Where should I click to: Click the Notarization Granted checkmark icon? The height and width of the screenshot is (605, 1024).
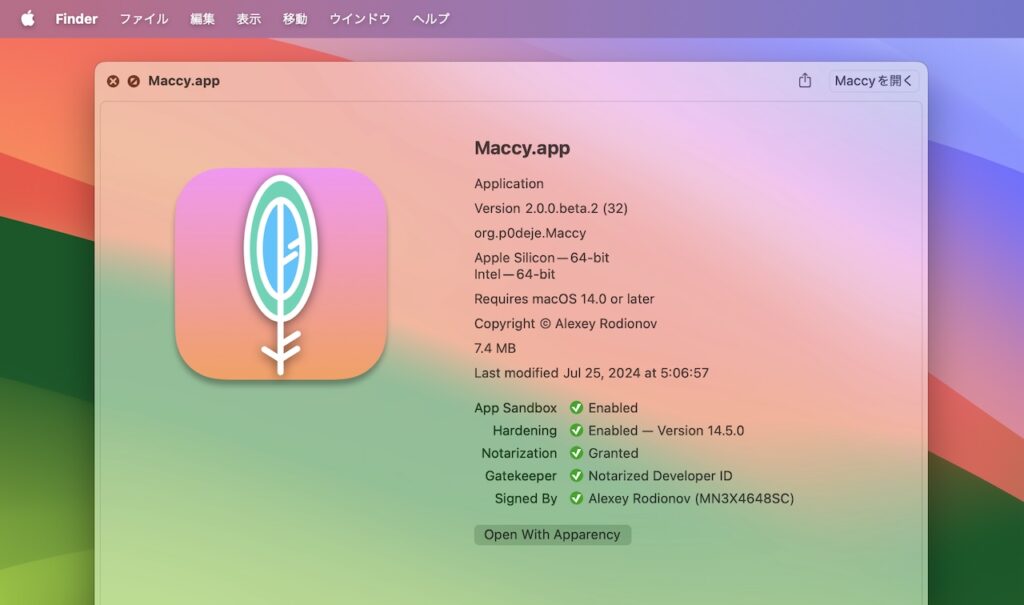577,453
